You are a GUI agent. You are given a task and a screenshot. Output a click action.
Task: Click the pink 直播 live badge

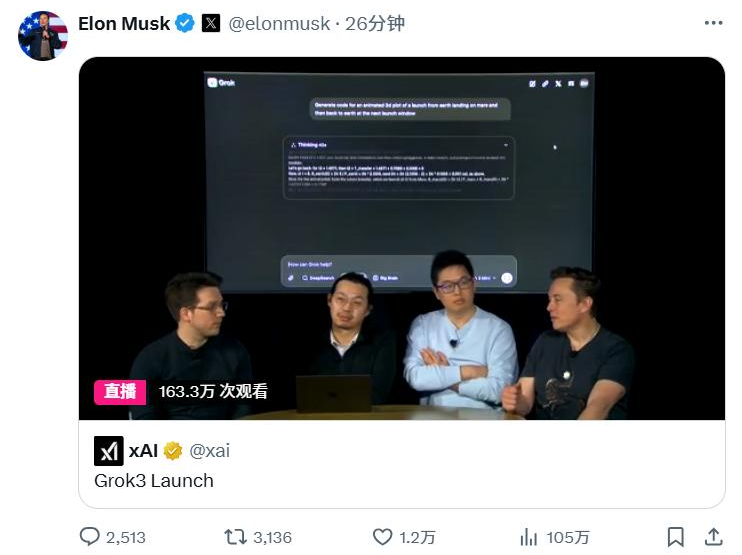click(120, 392)
